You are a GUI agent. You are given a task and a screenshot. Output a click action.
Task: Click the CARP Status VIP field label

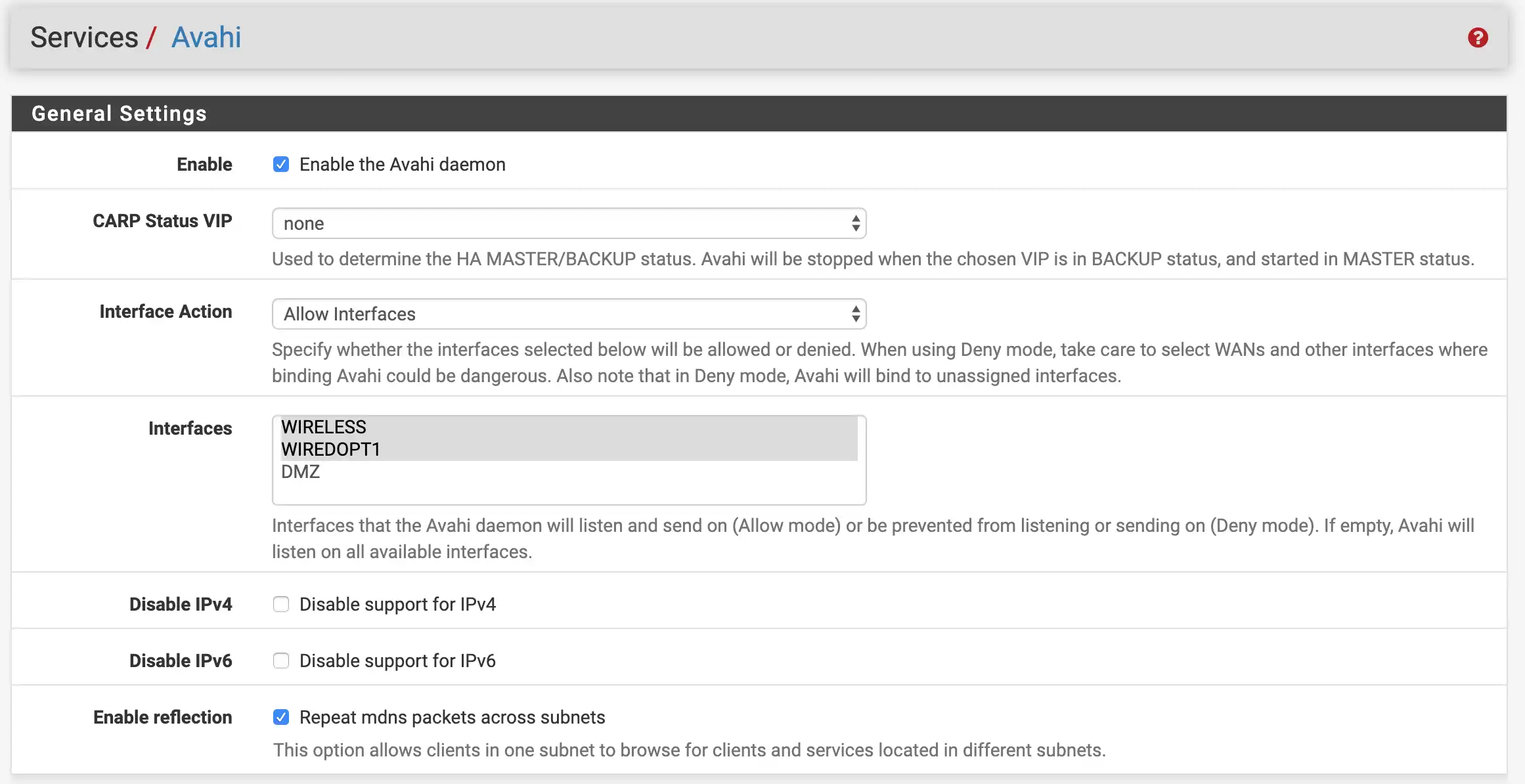pos(162,221)
